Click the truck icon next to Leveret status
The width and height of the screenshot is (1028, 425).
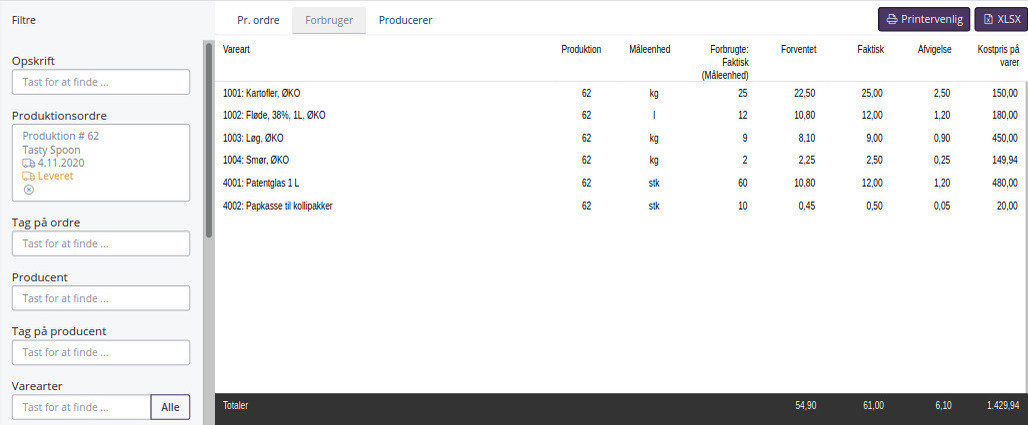point(29,176)
